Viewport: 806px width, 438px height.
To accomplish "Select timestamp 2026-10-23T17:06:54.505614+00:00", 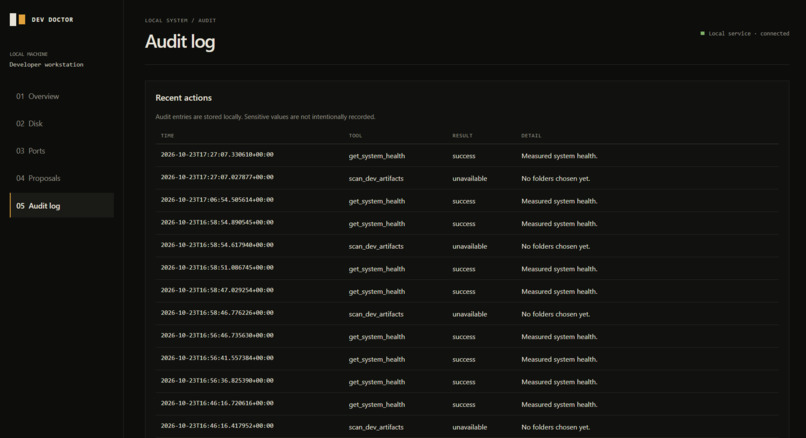I will (x=217, y=200).
